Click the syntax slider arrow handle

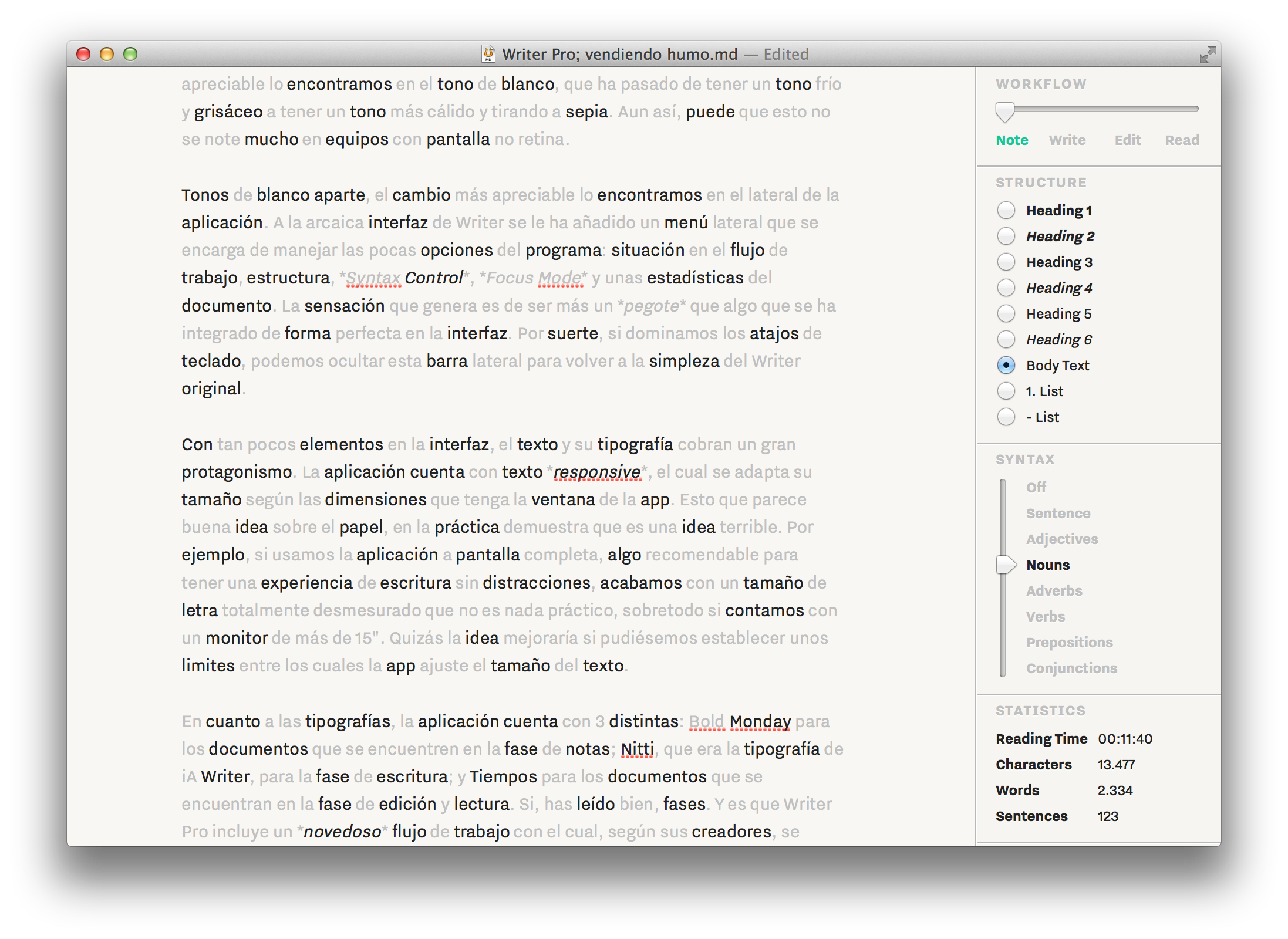point(1006,565)
